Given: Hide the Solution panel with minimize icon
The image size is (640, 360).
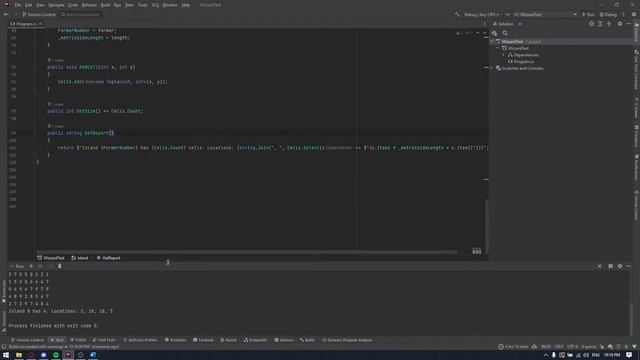Looking at the screenshot, I should point(629,24).
